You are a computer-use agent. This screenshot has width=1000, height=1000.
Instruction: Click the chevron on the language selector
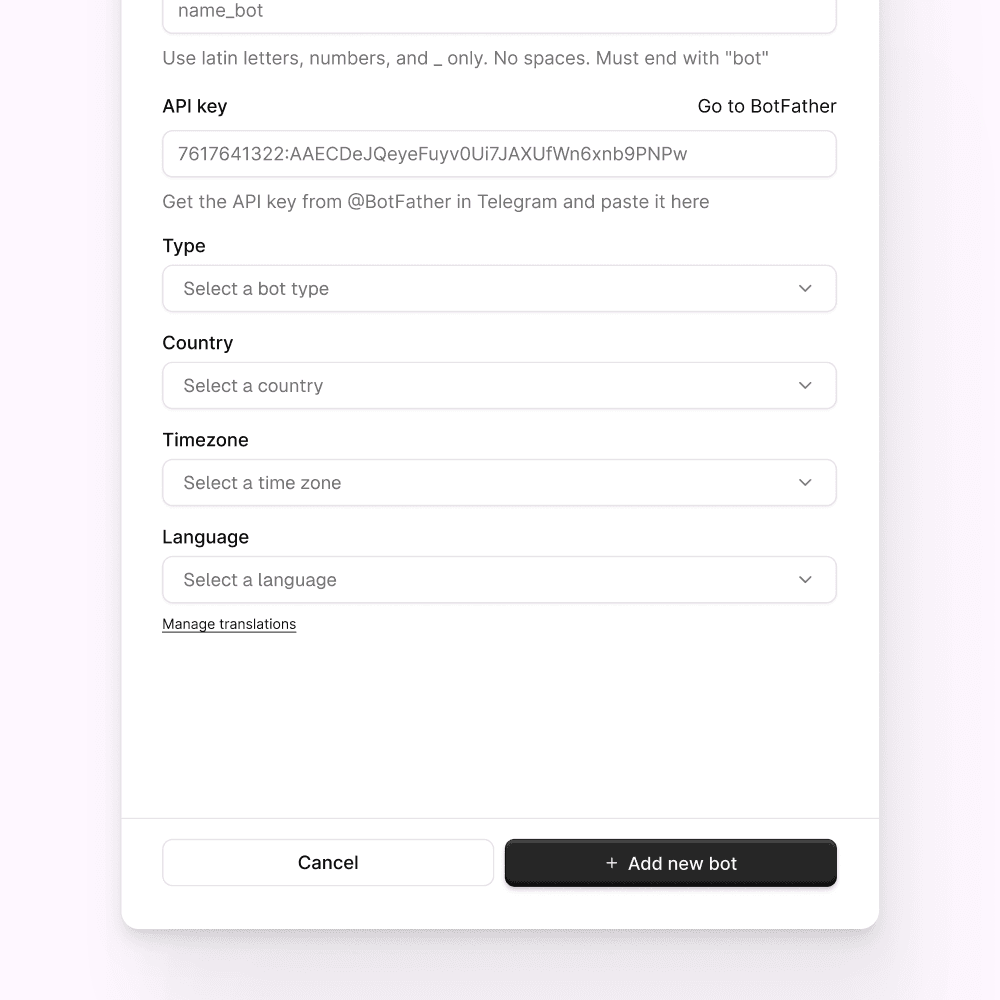(805, 579)
